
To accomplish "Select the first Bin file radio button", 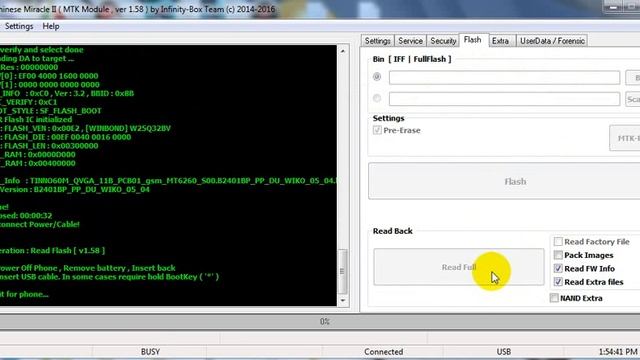I will 377,77.
